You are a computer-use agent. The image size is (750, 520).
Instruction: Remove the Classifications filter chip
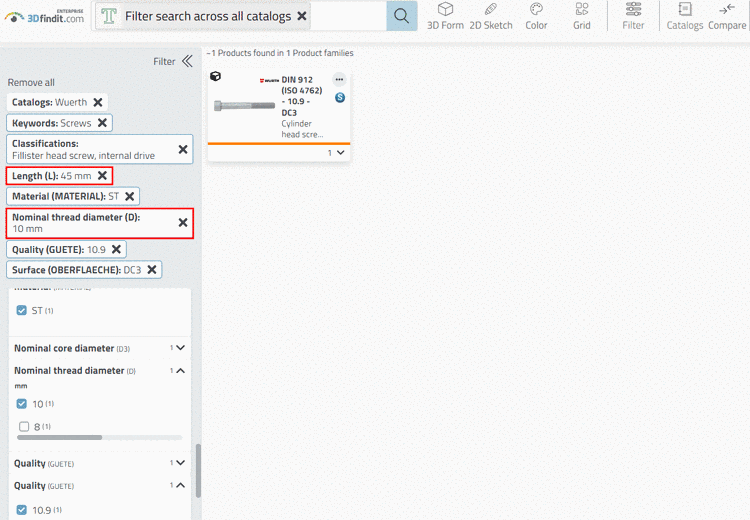[183, 150]
